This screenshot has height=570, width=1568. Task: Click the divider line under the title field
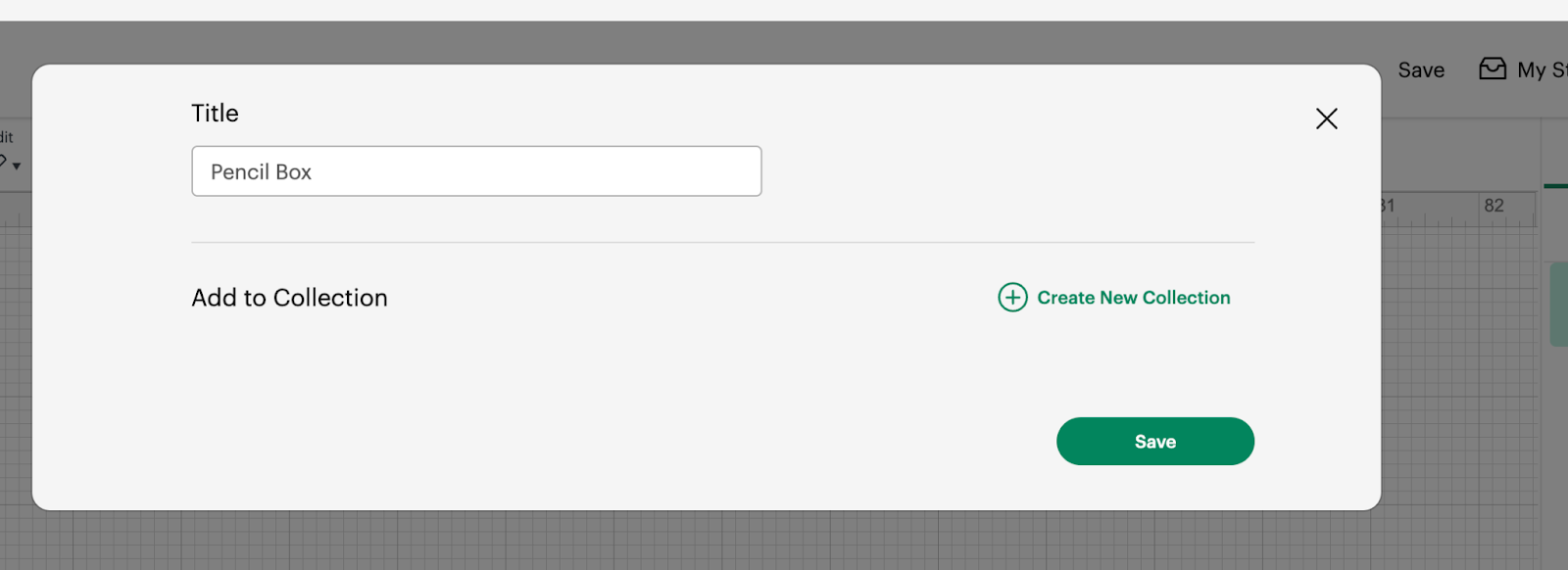coord(722,242)
